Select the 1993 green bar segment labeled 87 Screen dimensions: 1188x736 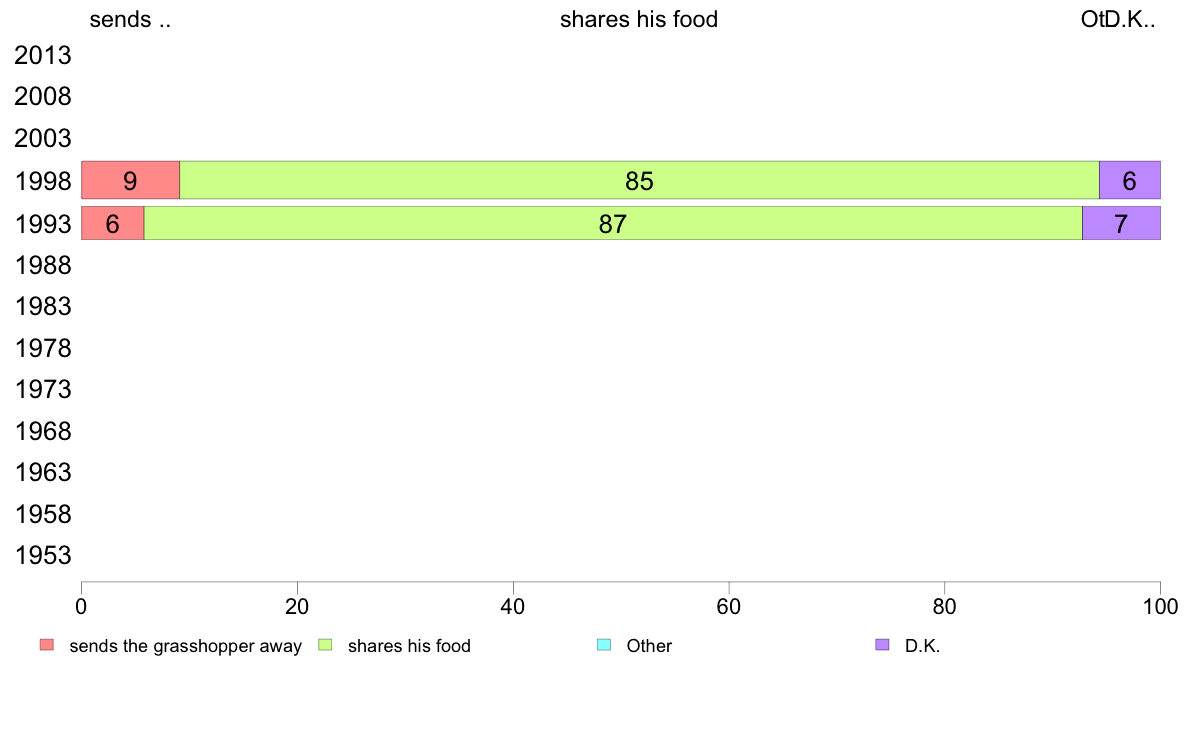613,224
